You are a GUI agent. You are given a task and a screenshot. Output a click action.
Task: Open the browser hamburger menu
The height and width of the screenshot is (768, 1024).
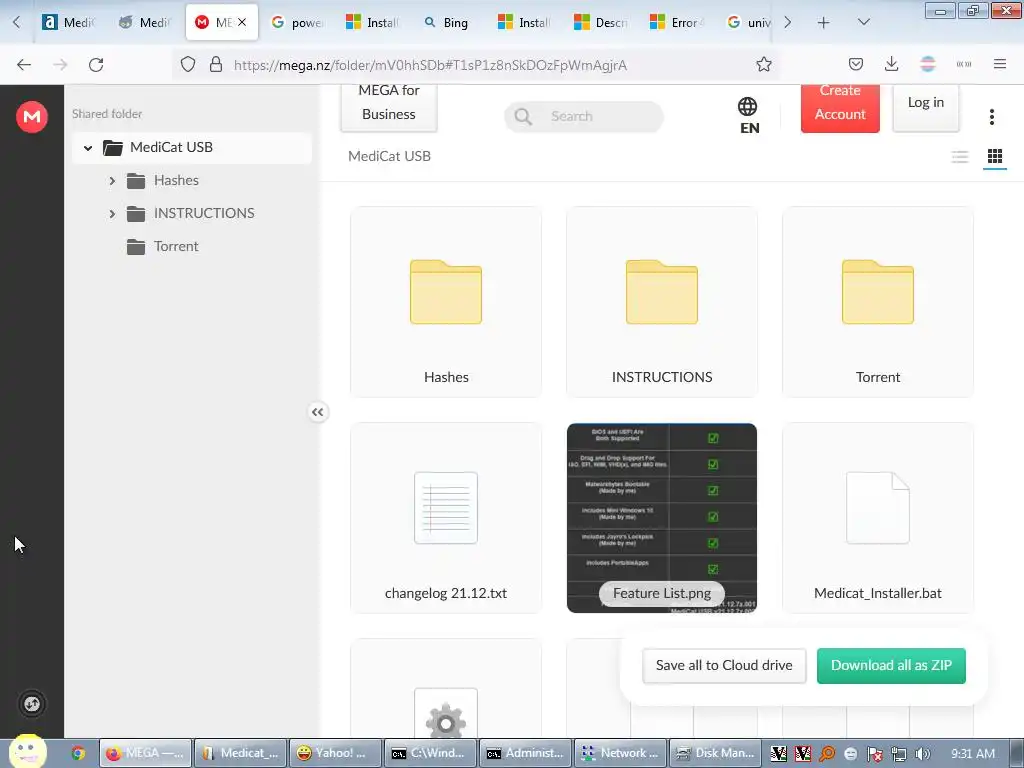coord(1000,64)
